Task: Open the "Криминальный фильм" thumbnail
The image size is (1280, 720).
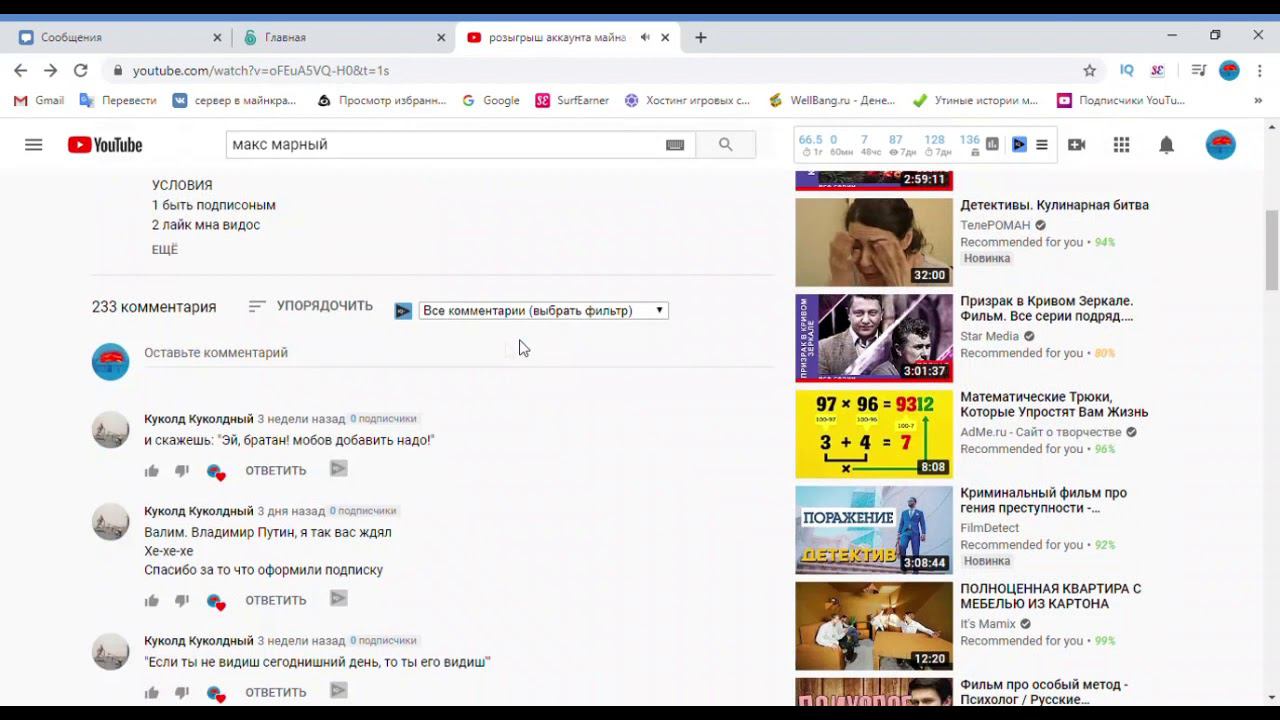Action: (874, 530)
